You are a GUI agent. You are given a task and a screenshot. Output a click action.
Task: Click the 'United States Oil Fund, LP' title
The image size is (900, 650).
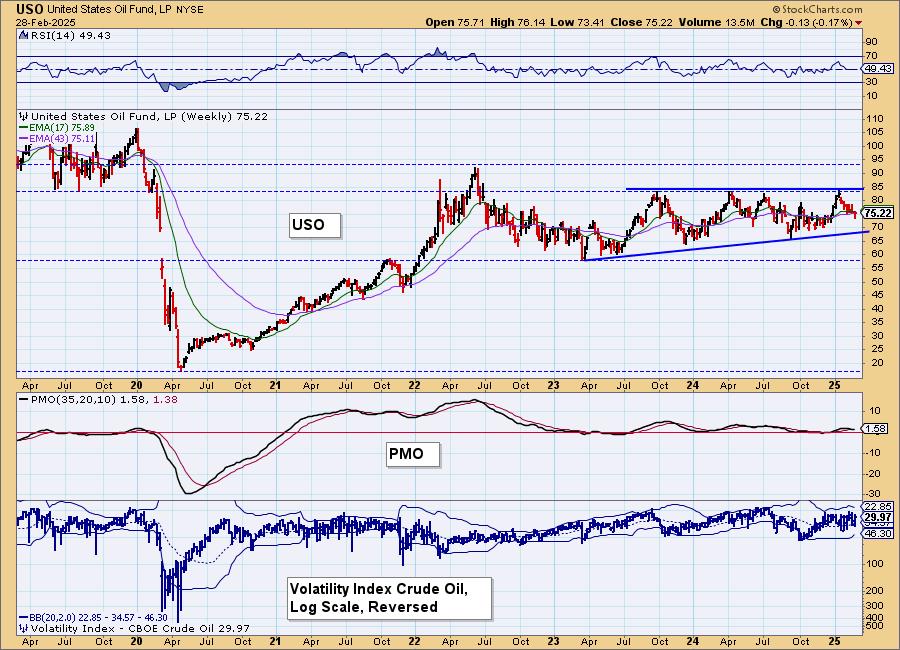coord(108,9)
